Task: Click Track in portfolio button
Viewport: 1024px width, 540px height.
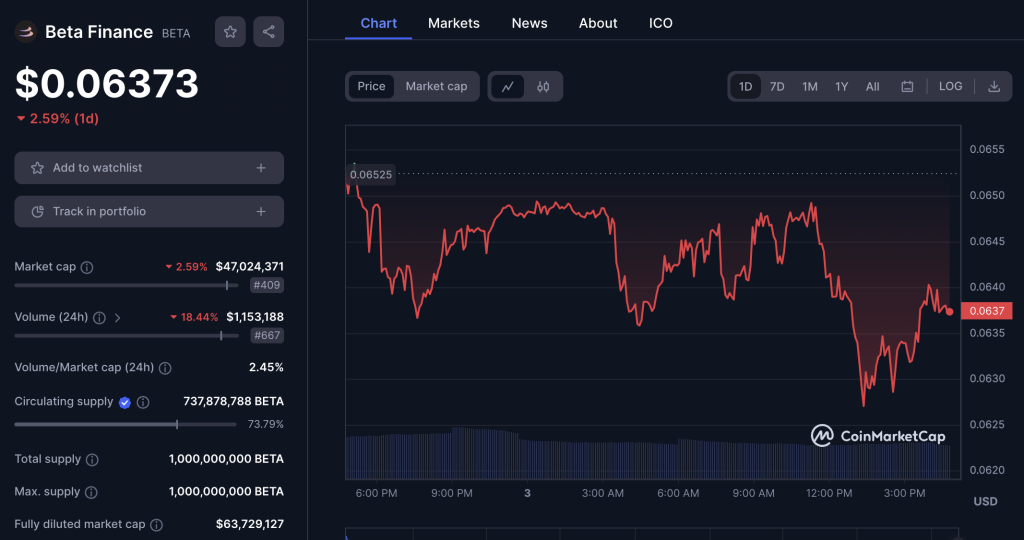Action: coord(149,212)
